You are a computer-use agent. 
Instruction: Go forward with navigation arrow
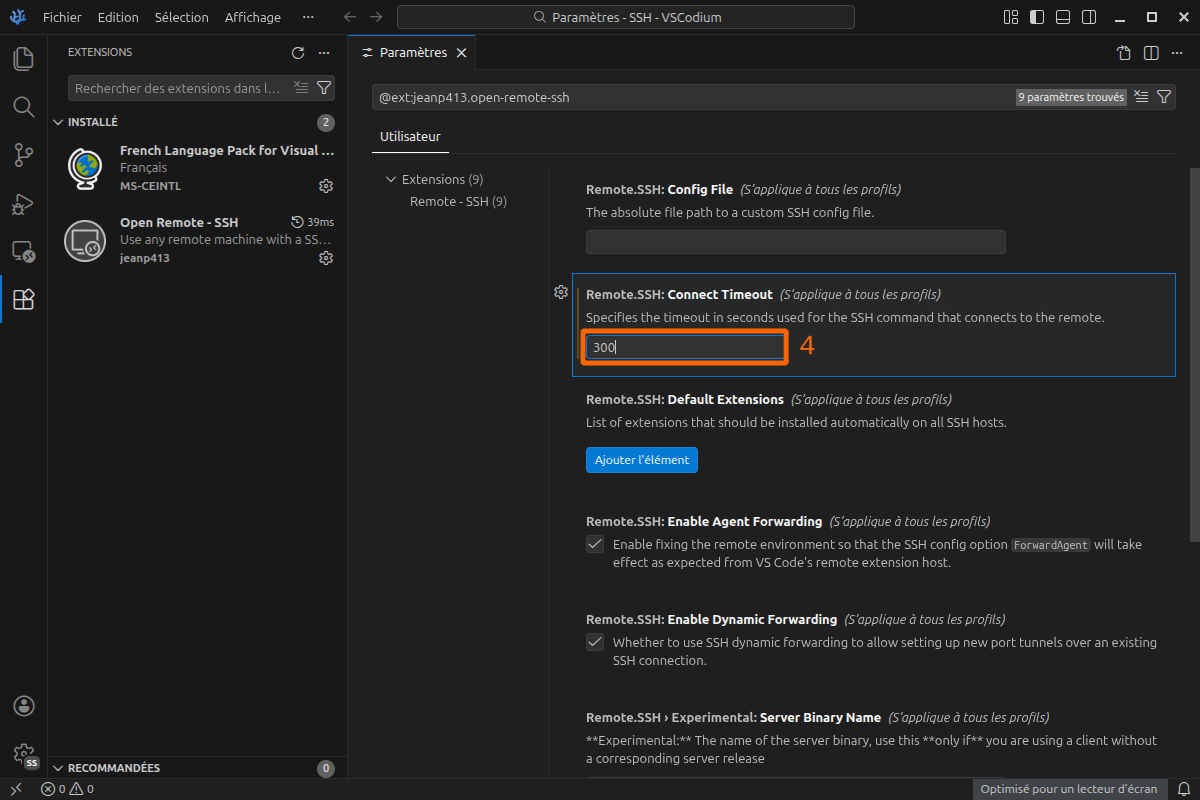pyautogui.click(x=376, y=17)
